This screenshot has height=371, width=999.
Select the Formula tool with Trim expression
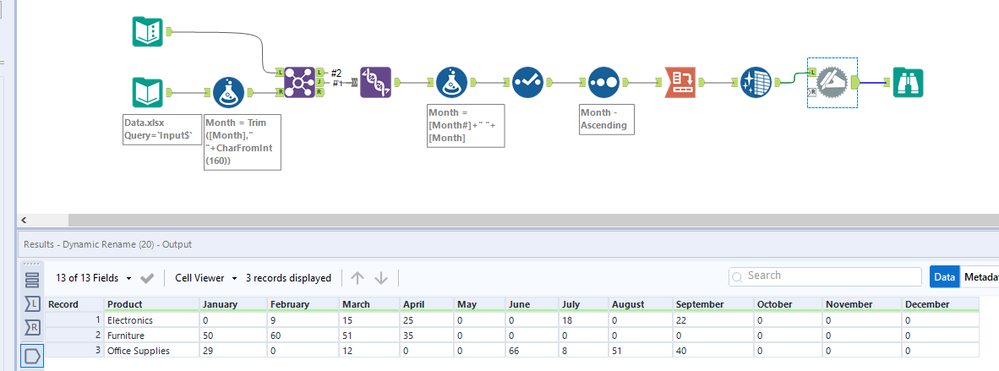click(228, 93)
